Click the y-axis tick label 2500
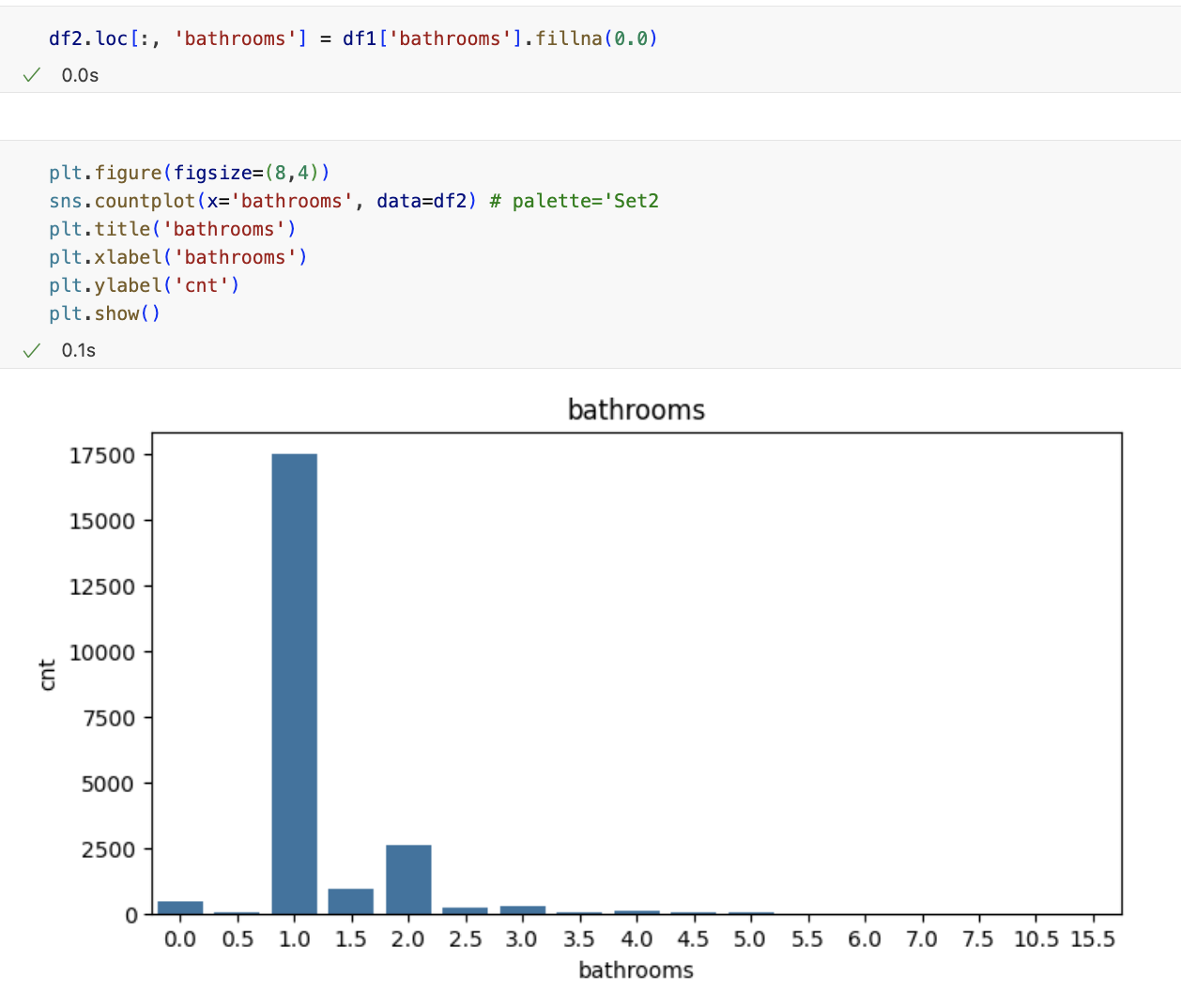 coord(108,849)
